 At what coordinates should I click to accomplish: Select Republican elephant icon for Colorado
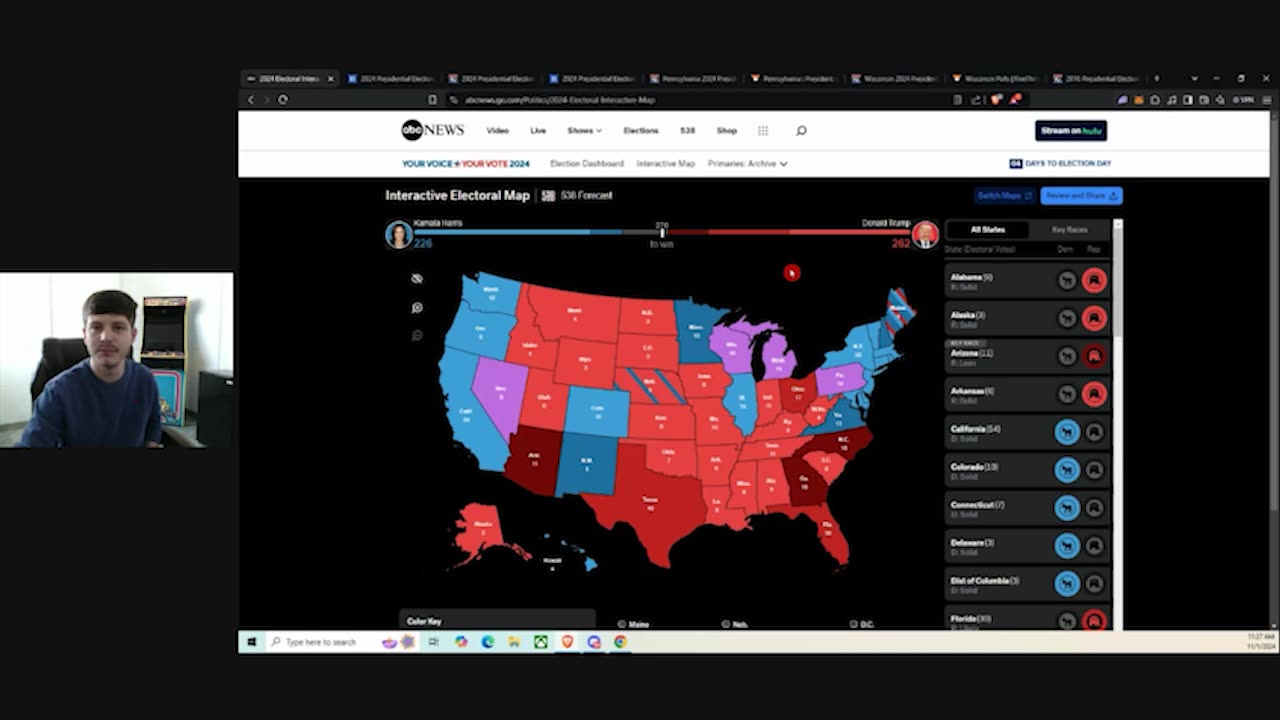point(1094,470)
